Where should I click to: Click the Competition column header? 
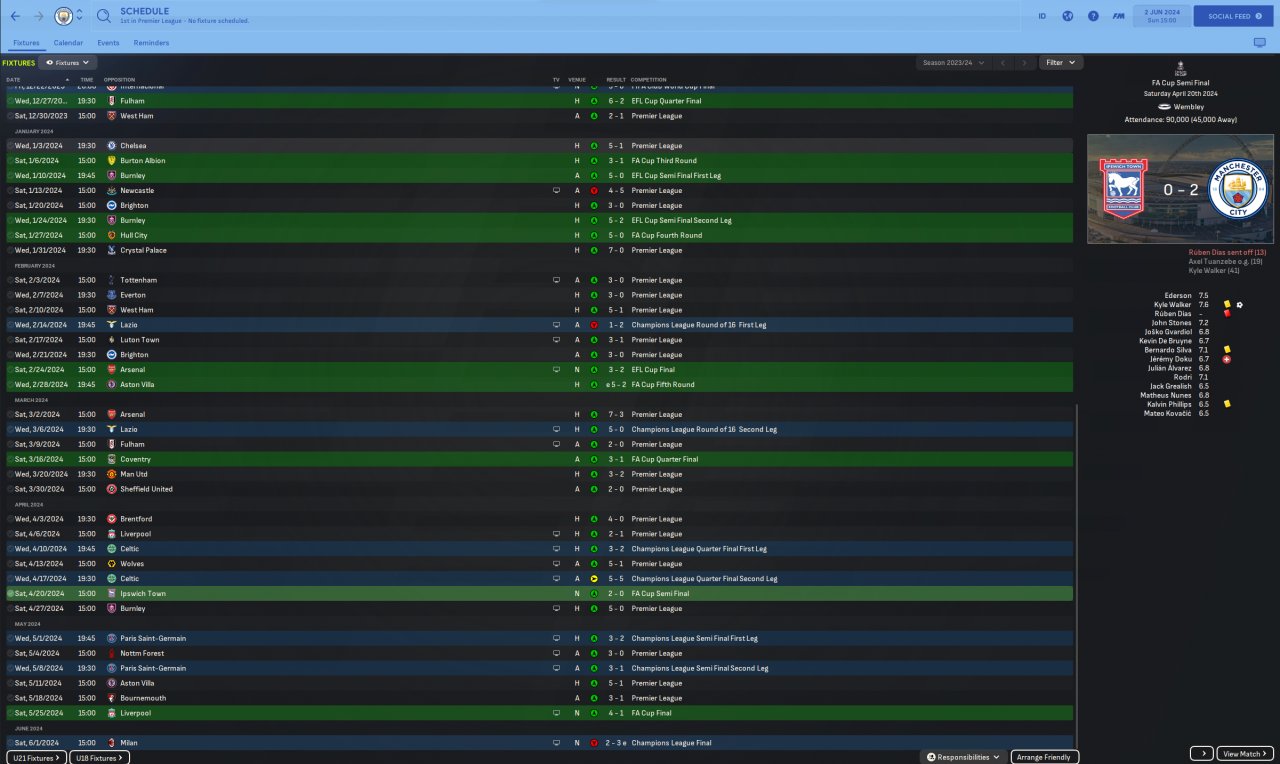pos(649,79)
